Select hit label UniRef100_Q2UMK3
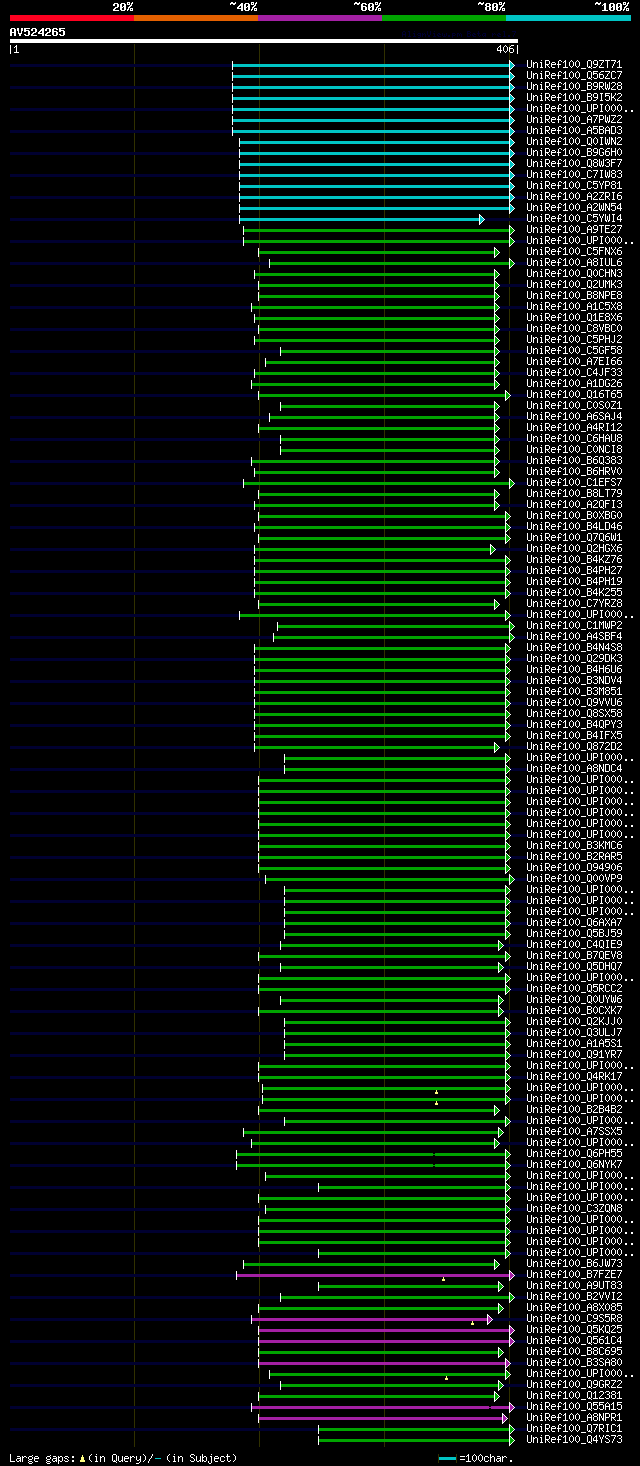The height and width of the screenshot is (1466, 640). click(x=574, y=285)
